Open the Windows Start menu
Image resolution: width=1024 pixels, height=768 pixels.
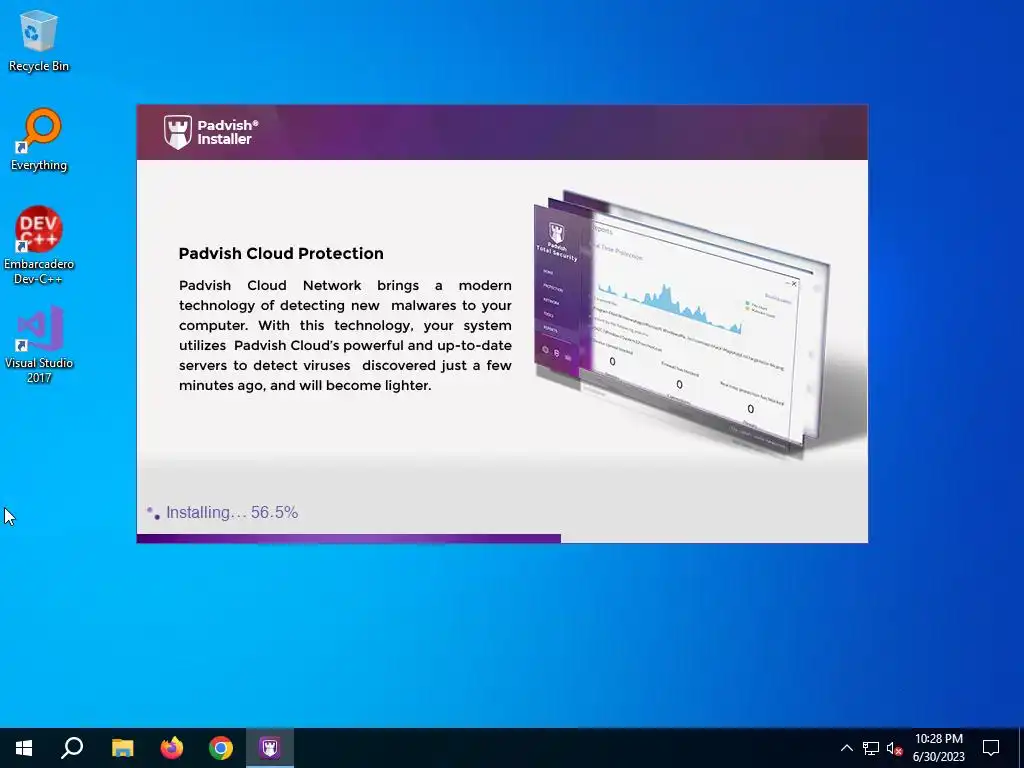tap(24, 748)
